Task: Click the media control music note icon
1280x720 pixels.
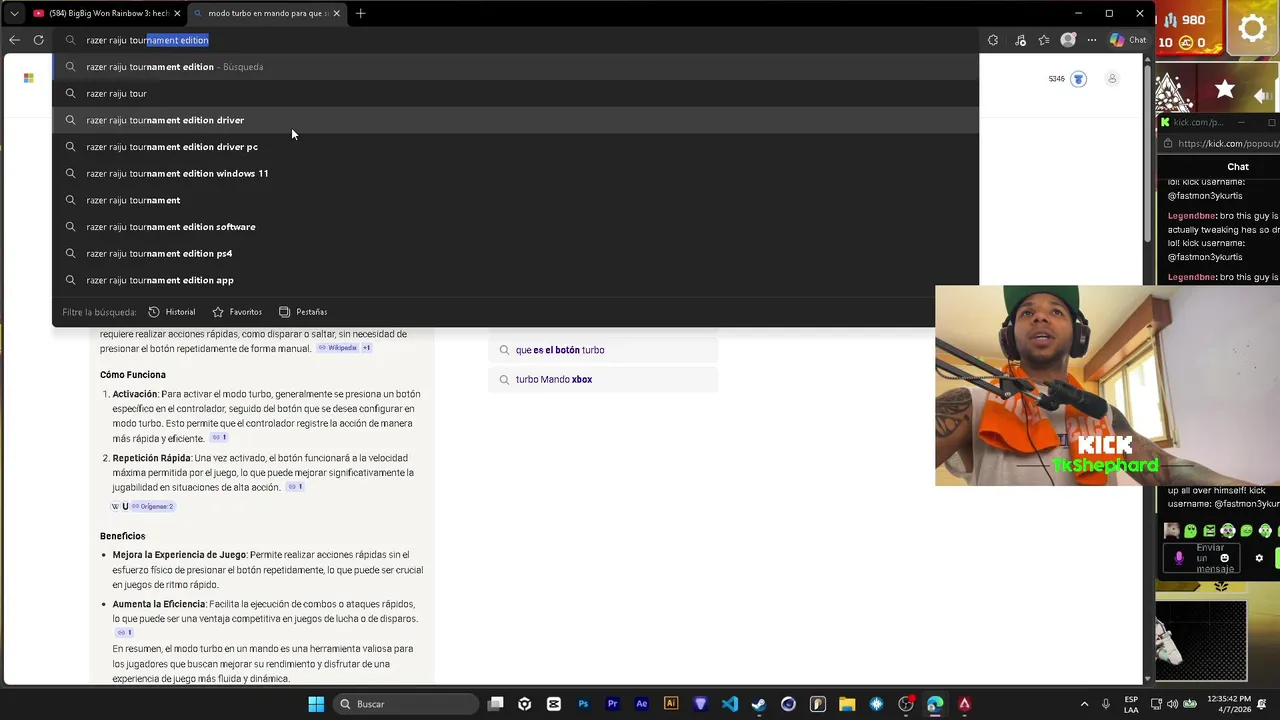Action: [x=1020, y=40]
